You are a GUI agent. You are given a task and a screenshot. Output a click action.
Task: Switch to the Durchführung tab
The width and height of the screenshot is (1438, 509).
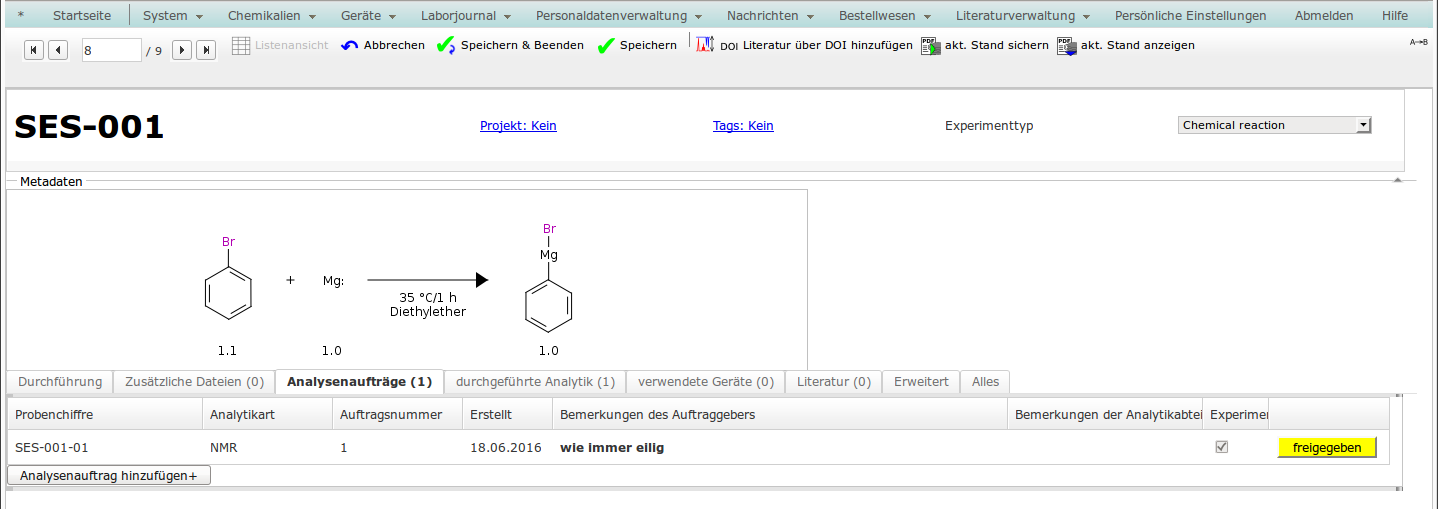pyautogui.click(x=60, y=382)
